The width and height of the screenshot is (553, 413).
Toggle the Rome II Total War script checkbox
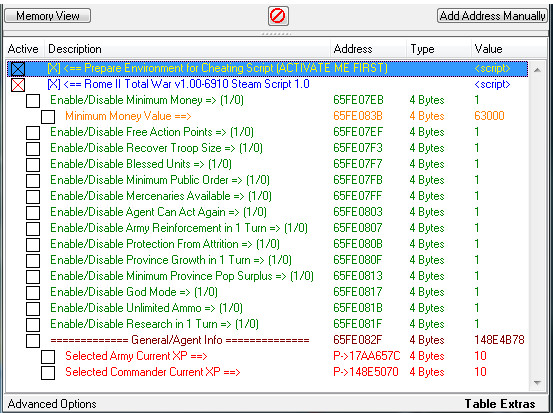click(x=18, y=85)
